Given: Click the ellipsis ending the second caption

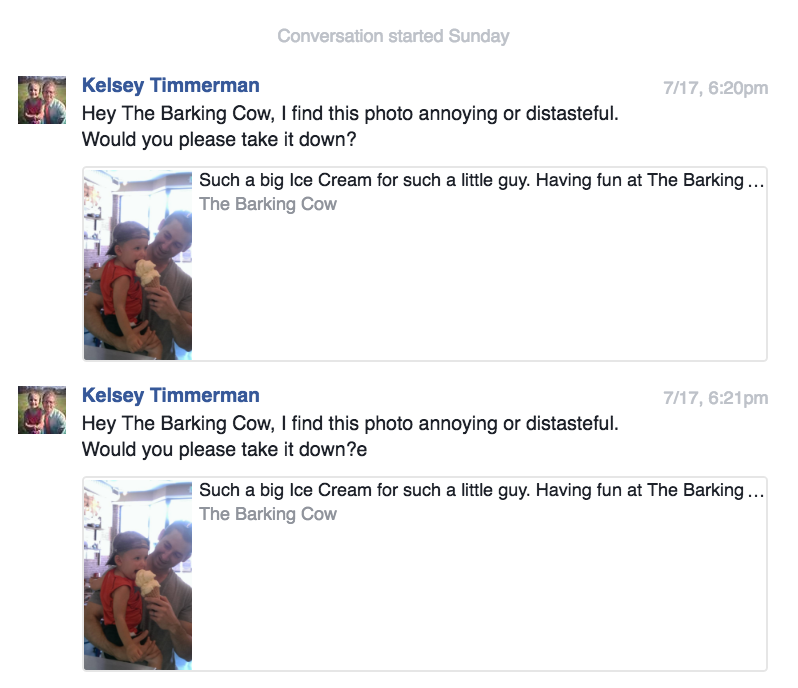Looking at the screenshot, I should pos(756,494).
